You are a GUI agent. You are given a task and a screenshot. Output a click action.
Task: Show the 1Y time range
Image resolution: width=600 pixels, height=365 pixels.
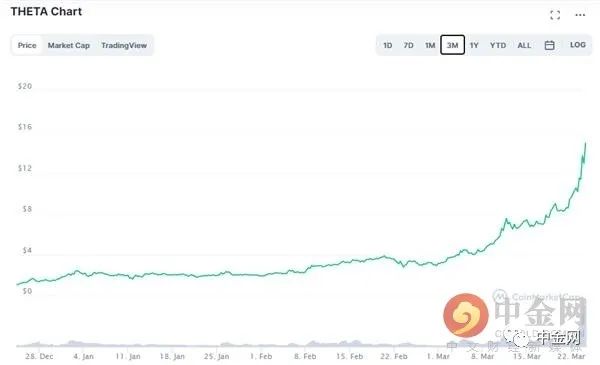(474, 45)
